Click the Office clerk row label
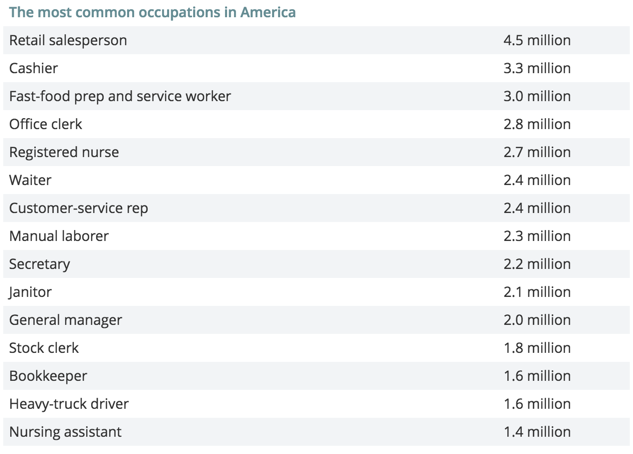The image size is (633, 454). point(45,124)
